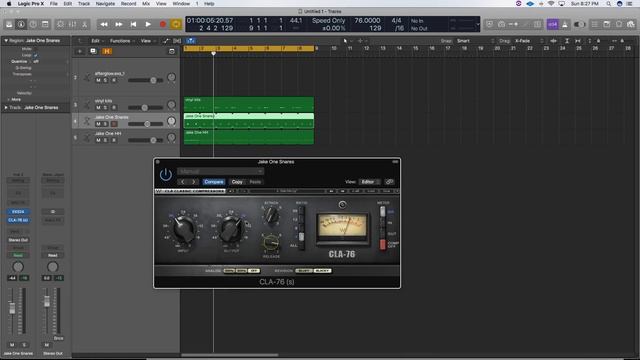Select the vinyl kits audio region
This screenshot has height=360, width=640.
[249, 104]
